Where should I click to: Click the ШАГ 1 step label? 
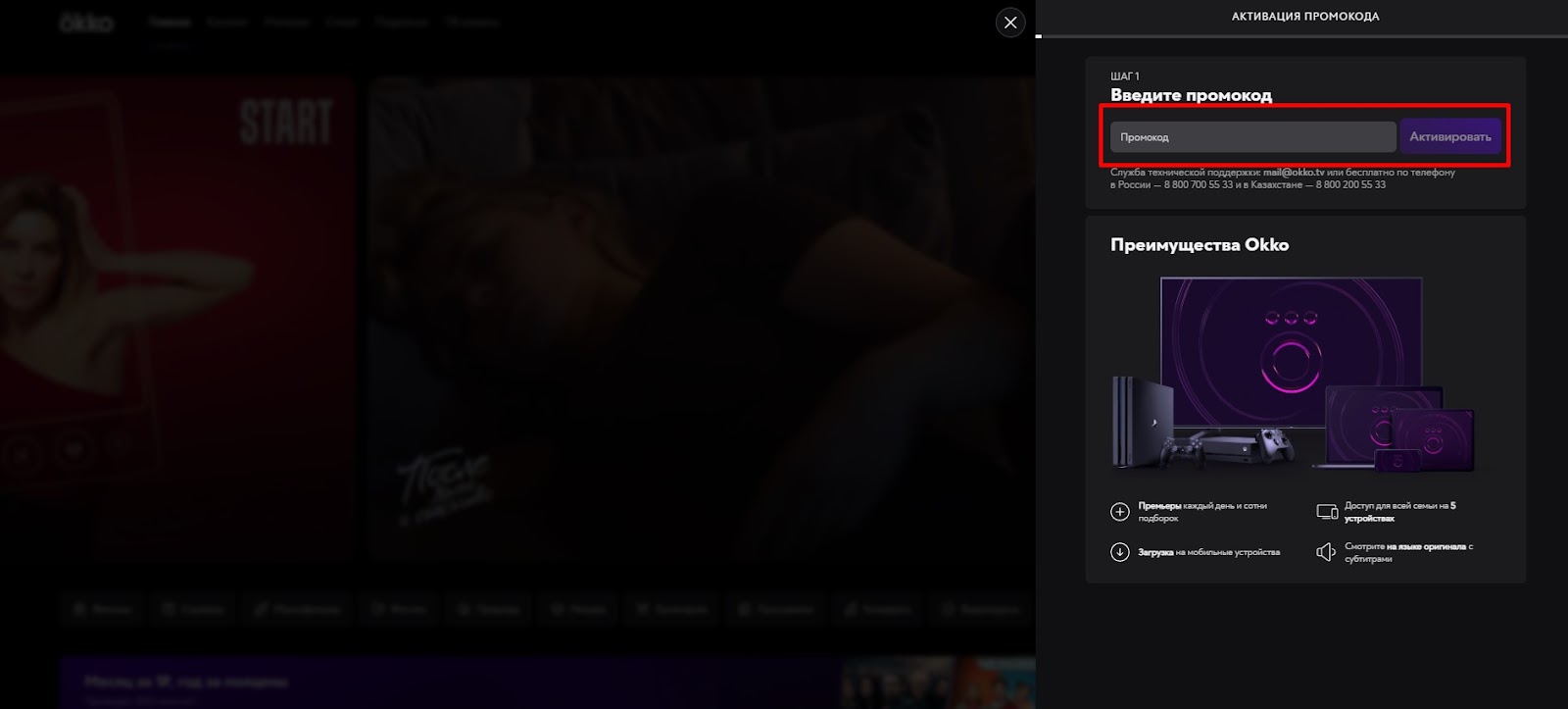(x=1125, y=76)
